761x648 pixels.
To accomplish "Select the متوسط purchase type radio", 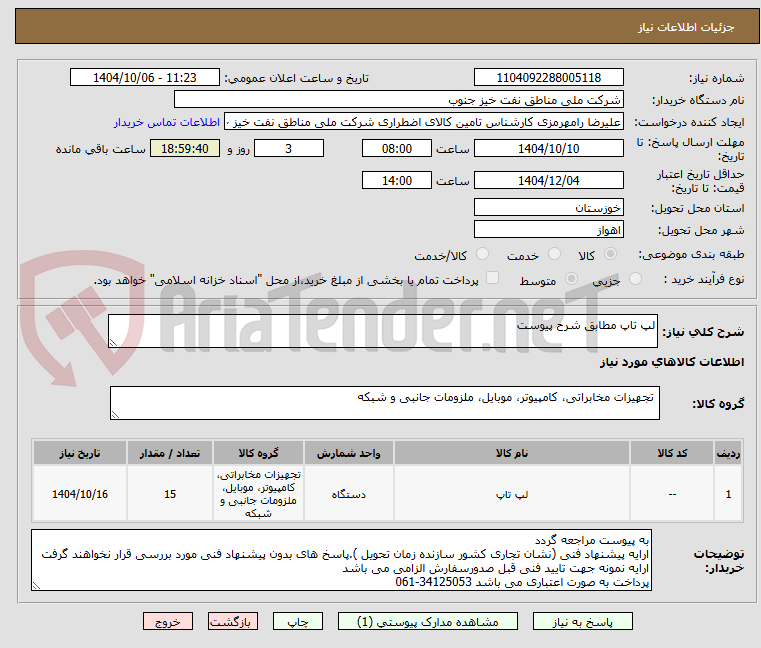I will coord(571,279).
